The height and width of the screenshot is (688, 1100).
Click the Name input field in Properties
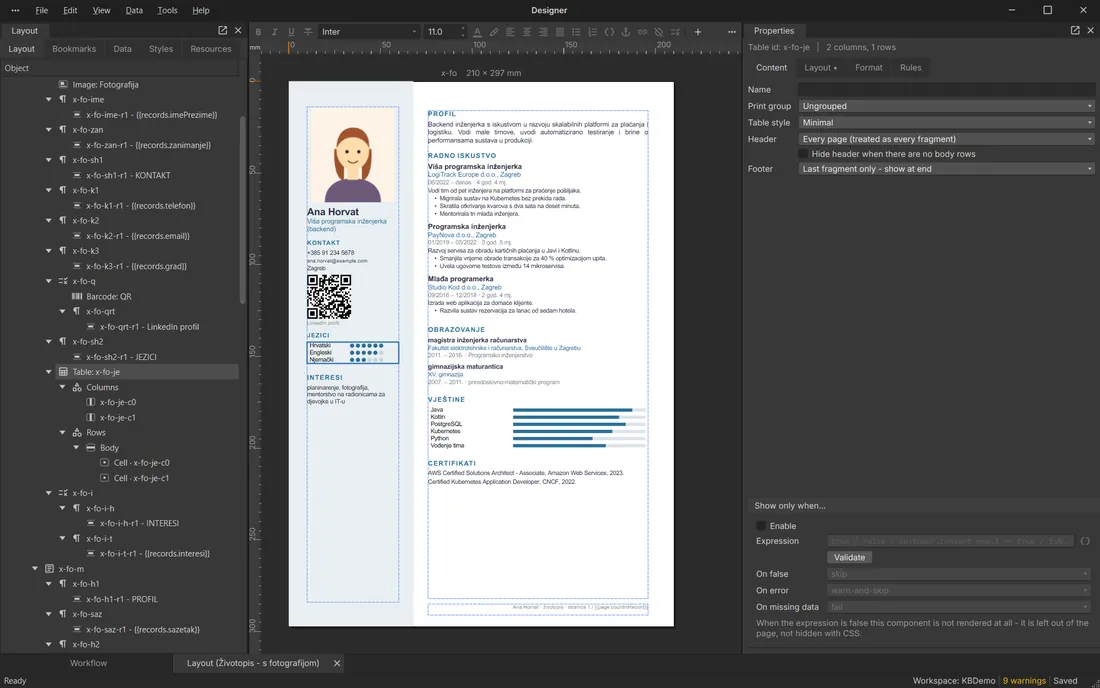click(946, 89)
